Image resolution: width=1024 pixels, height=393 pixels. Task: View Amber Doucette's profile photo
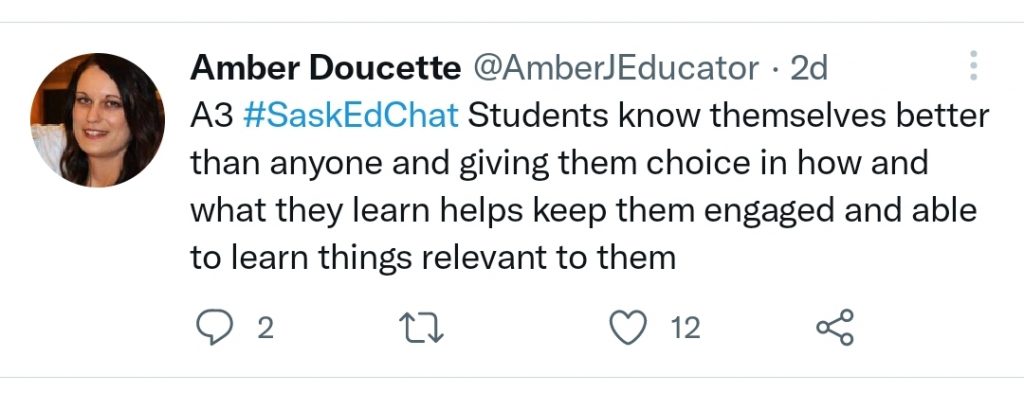tap(97, 120)
